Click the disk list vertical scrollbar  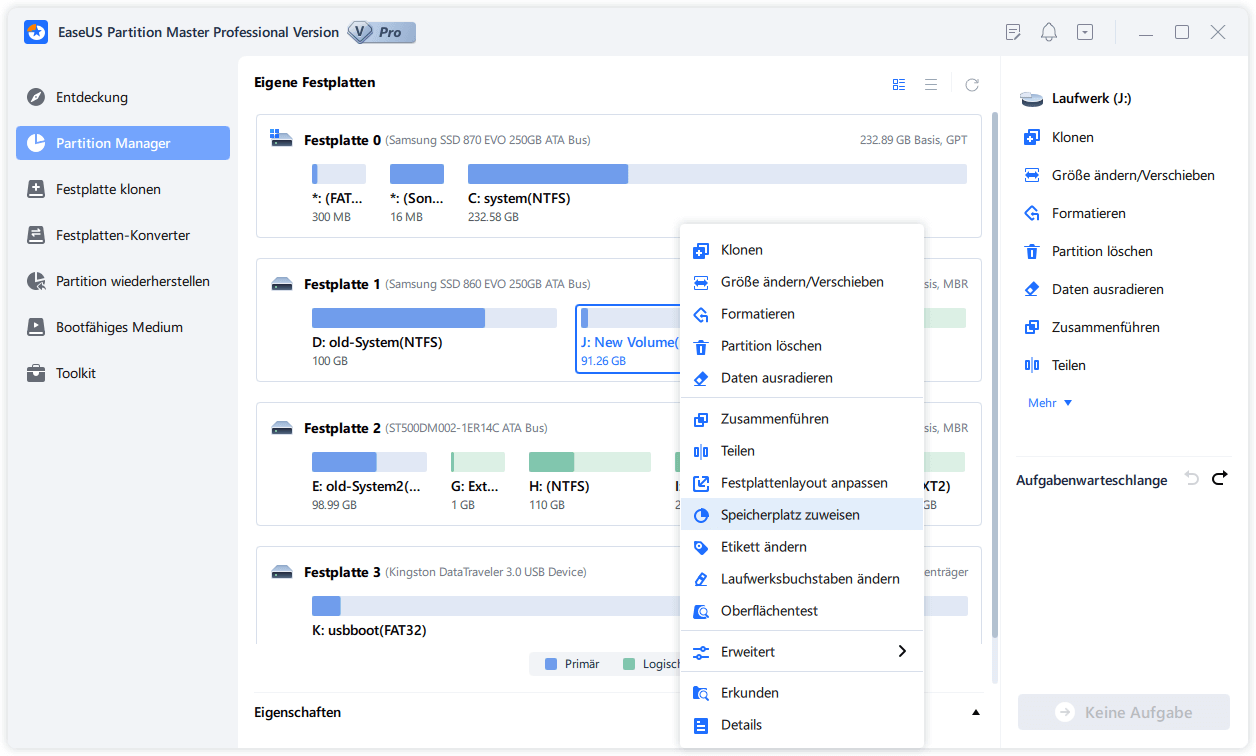pos(994,375)
